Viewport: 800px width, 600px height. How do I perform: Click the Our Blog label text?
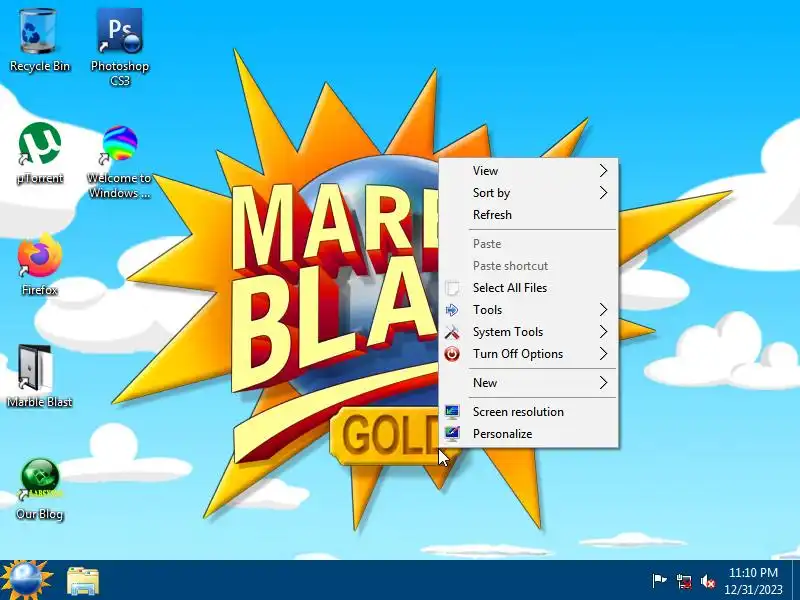point(40,514)
